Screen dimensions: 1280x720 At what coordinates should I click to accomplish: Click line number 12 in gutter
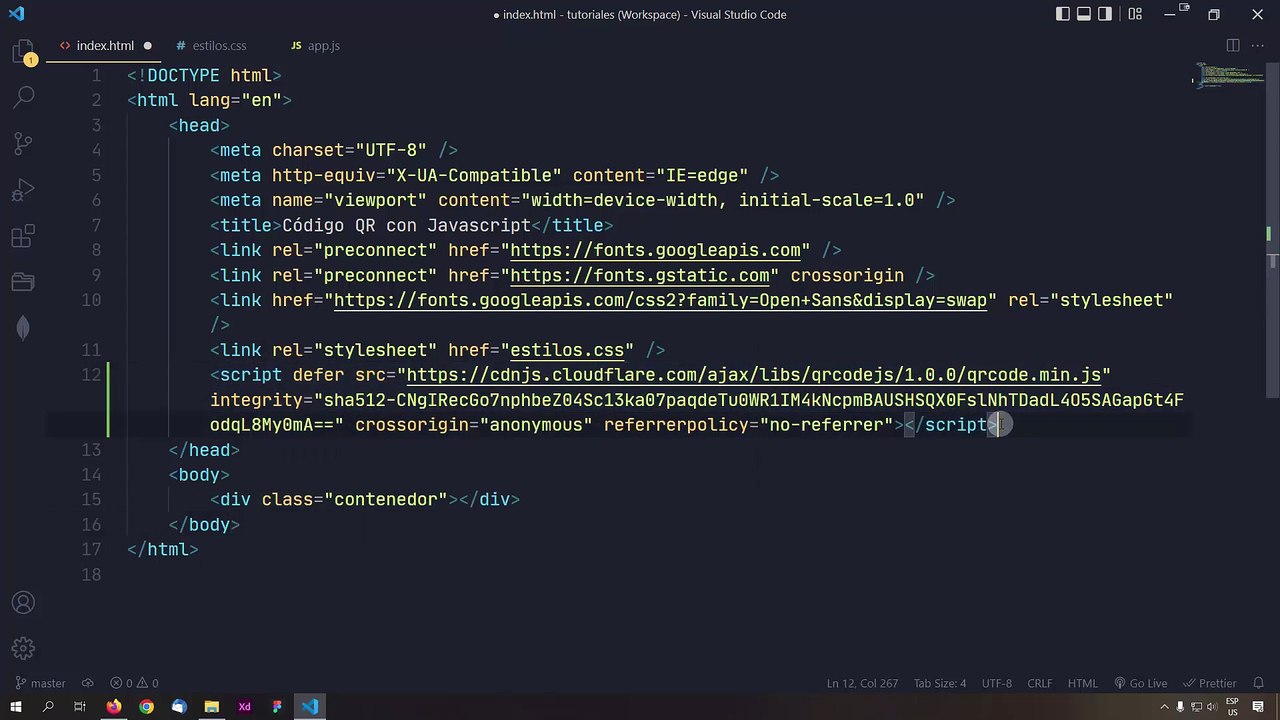click(92, 375)
